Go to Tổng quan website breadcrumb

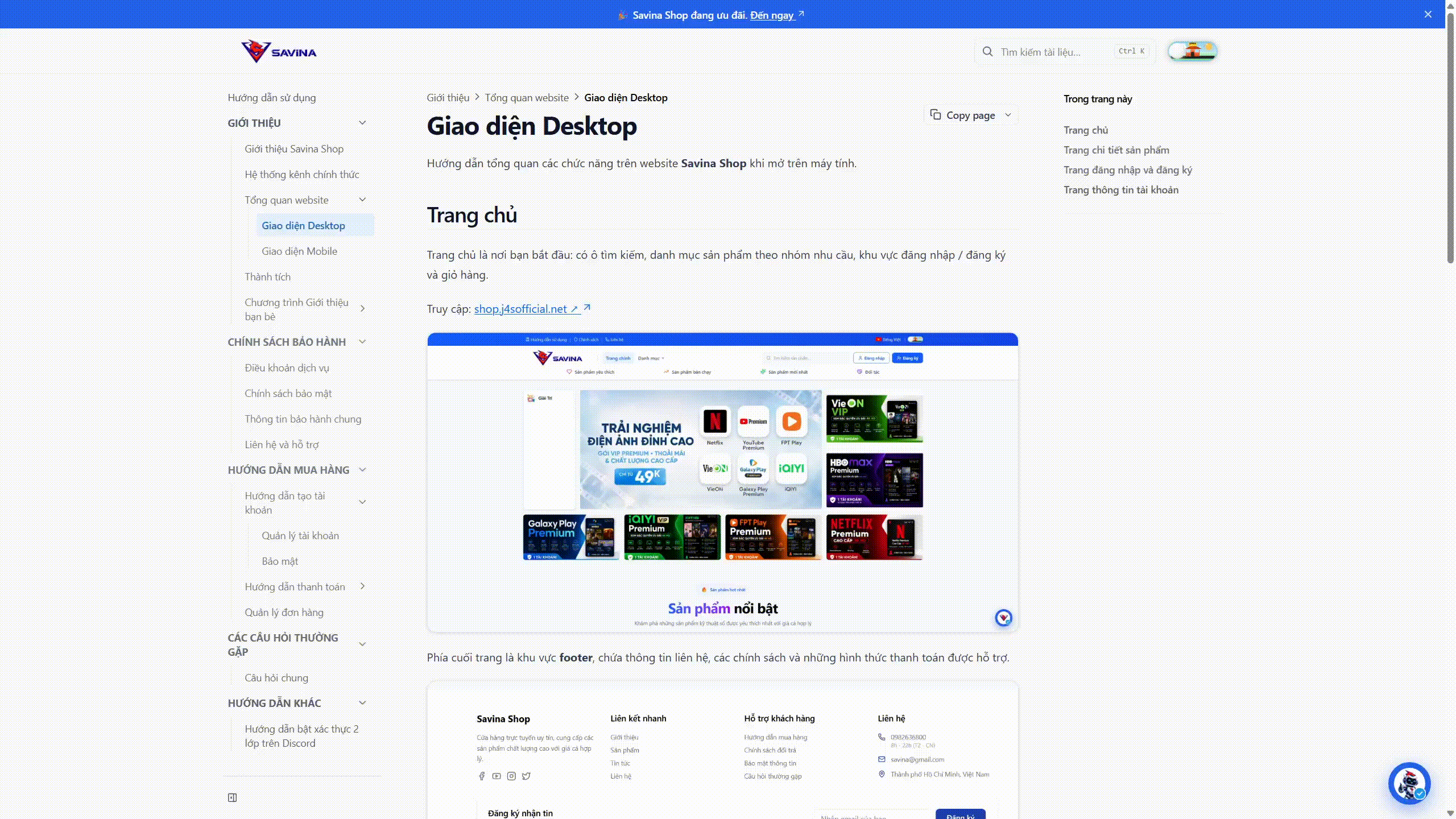527,97
